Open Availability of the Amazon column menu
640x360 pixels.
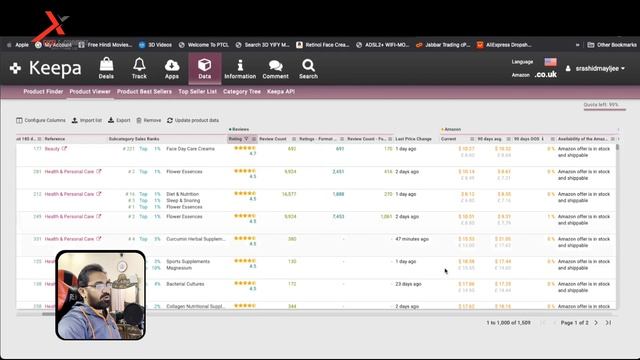pos(612,139)
